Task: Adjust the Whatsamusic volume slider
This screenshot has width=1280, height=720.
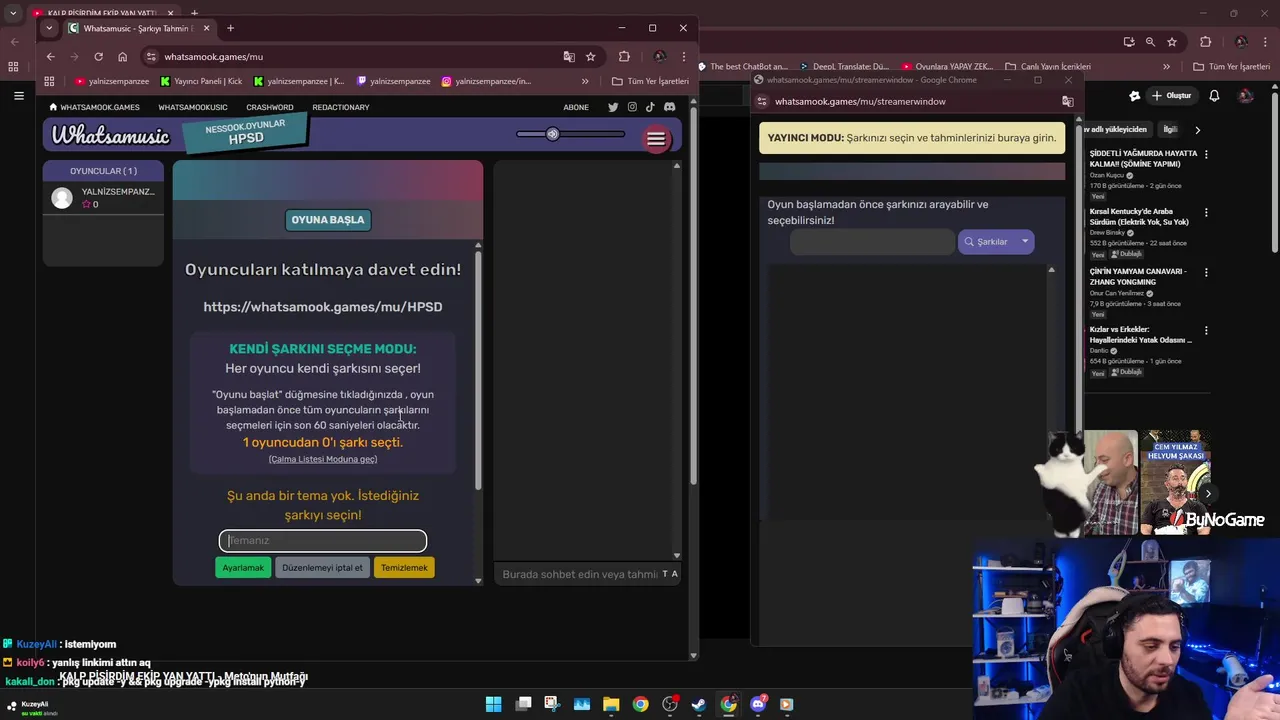Action: point(570,134)
